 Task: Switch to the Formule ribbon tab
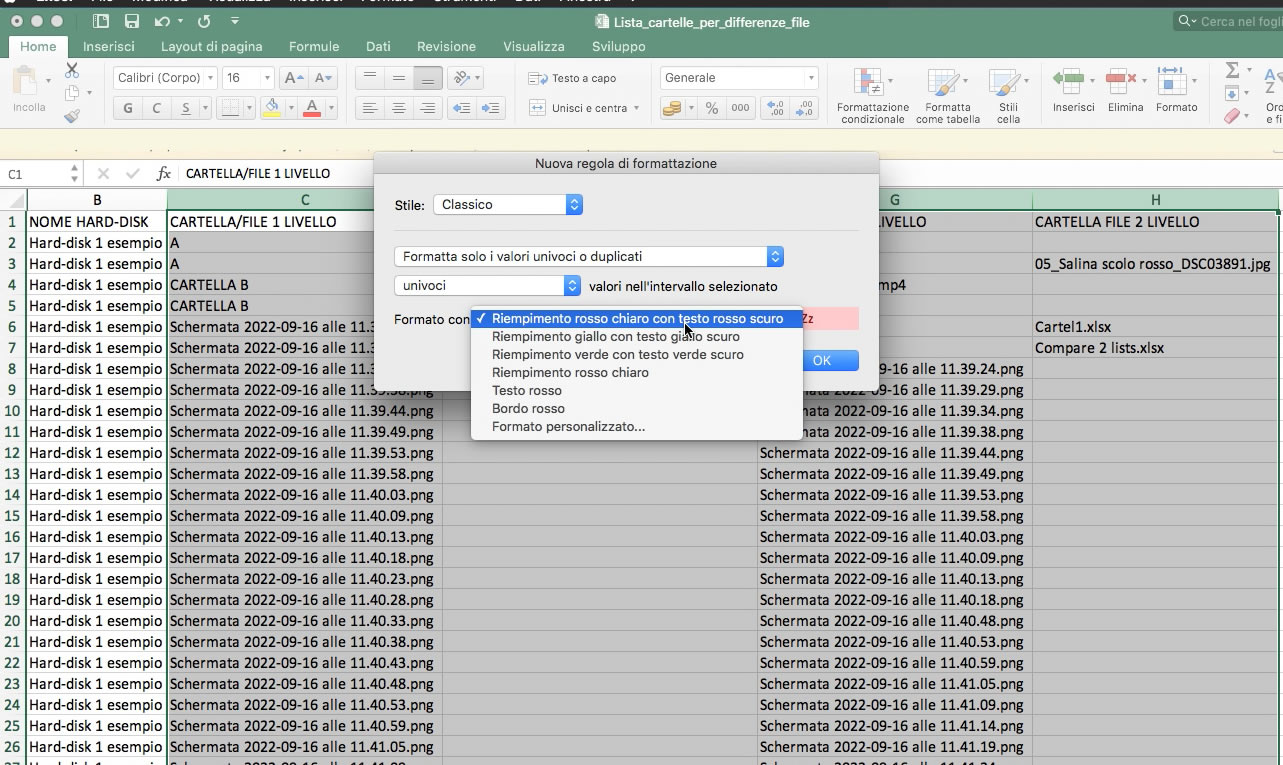[314, 46]
